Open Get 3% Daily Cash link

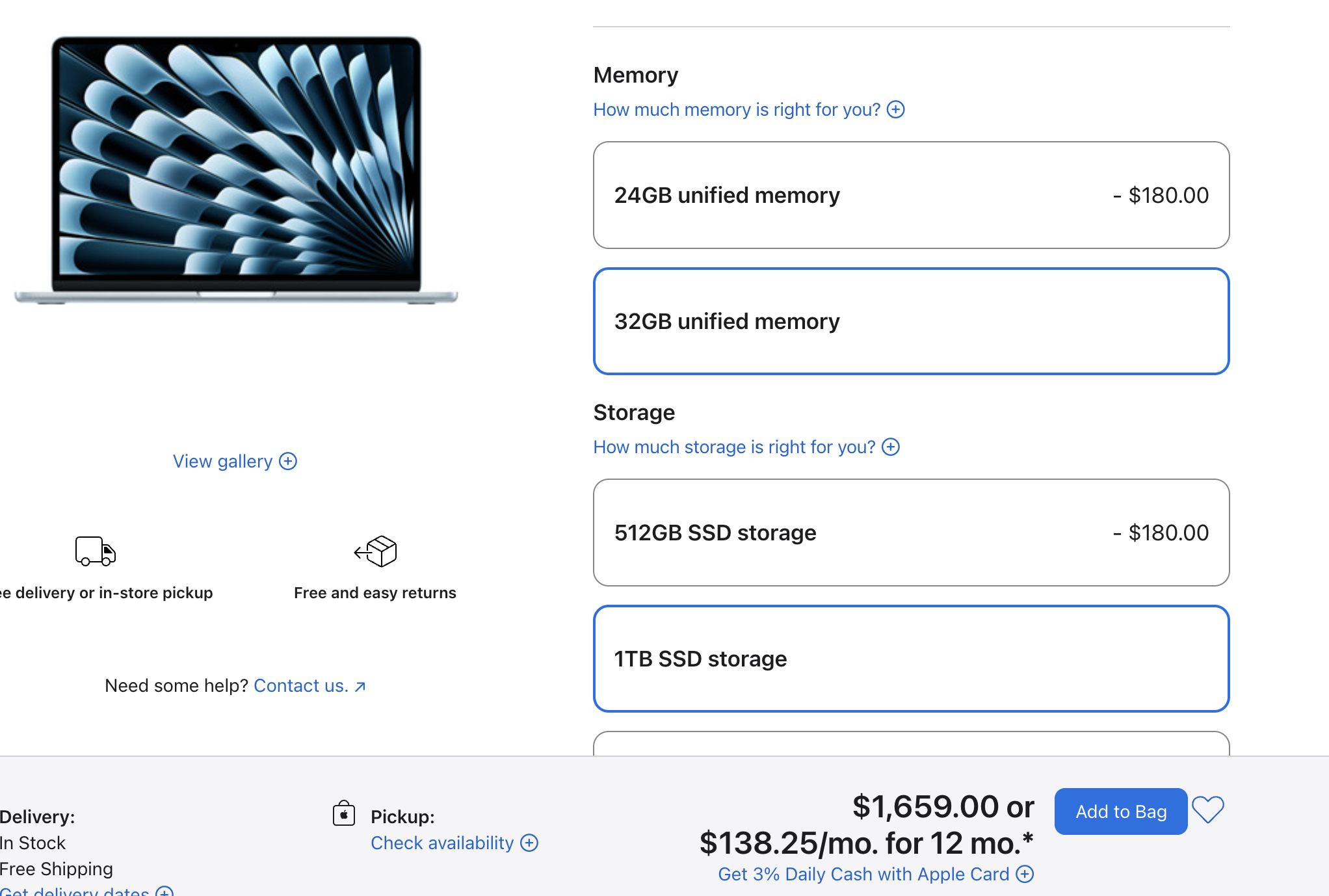click(863, 874)
